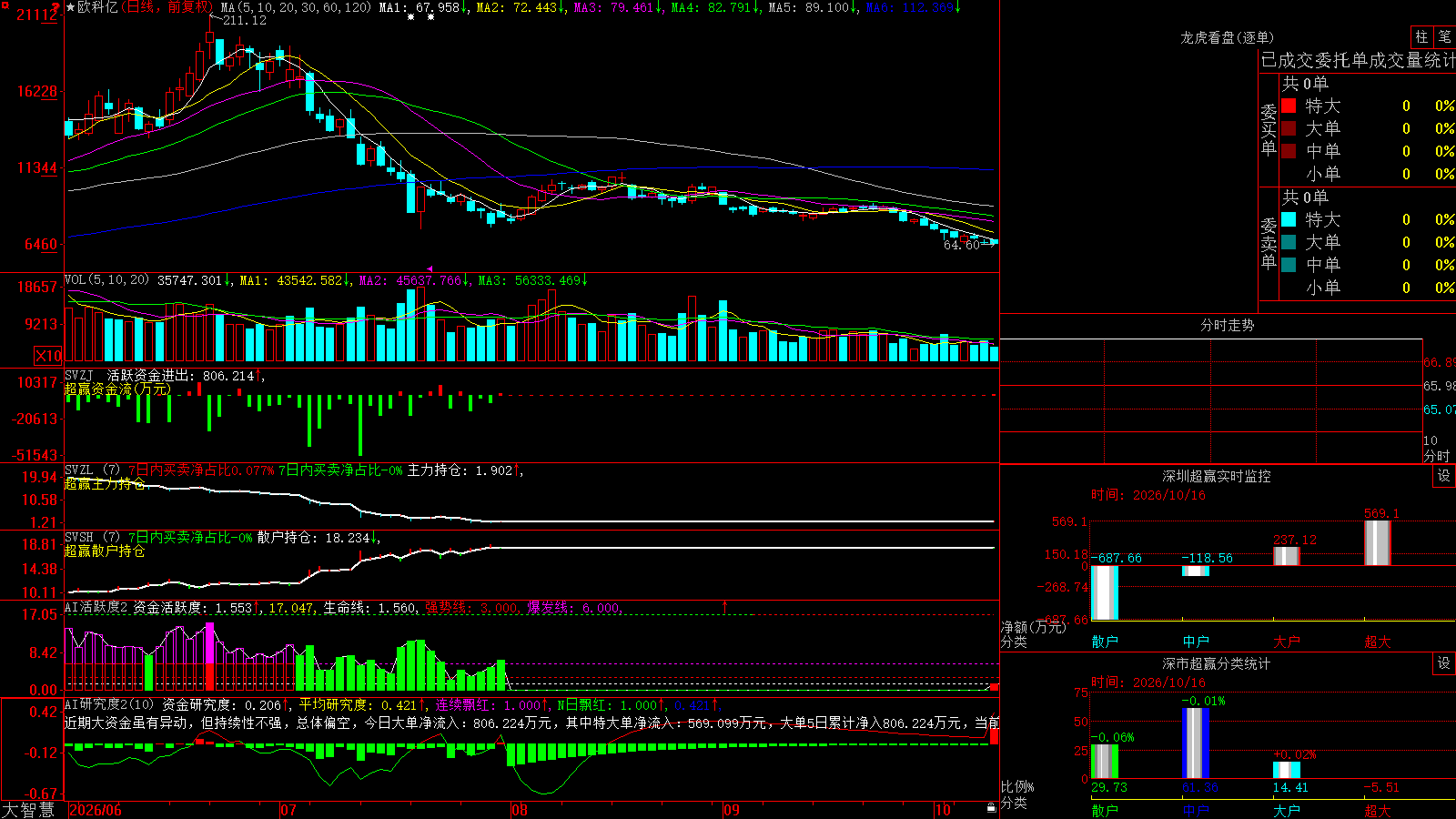1456x819 pixels.
Task: Click the X10 volume scale marker
Action: pos(48,356)
